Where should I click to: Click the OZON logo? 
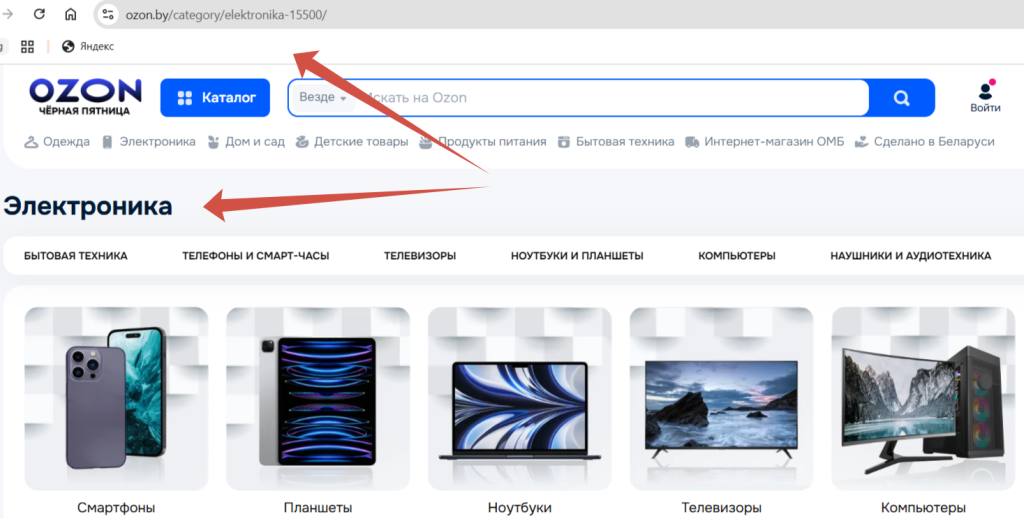pyautogui.click(x=85, y=93)
